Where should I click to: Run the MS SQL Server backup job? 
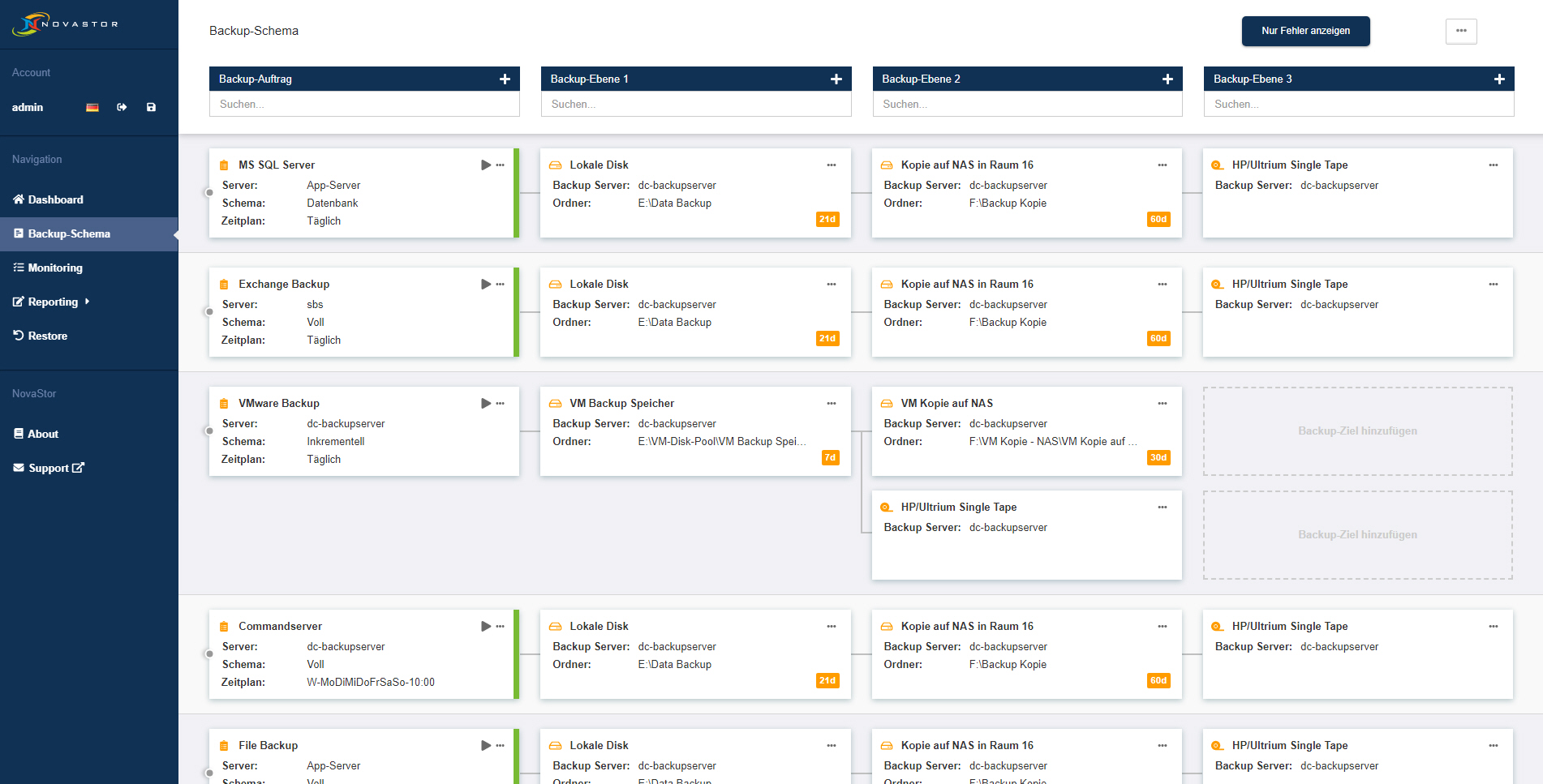tap(485, 165)
